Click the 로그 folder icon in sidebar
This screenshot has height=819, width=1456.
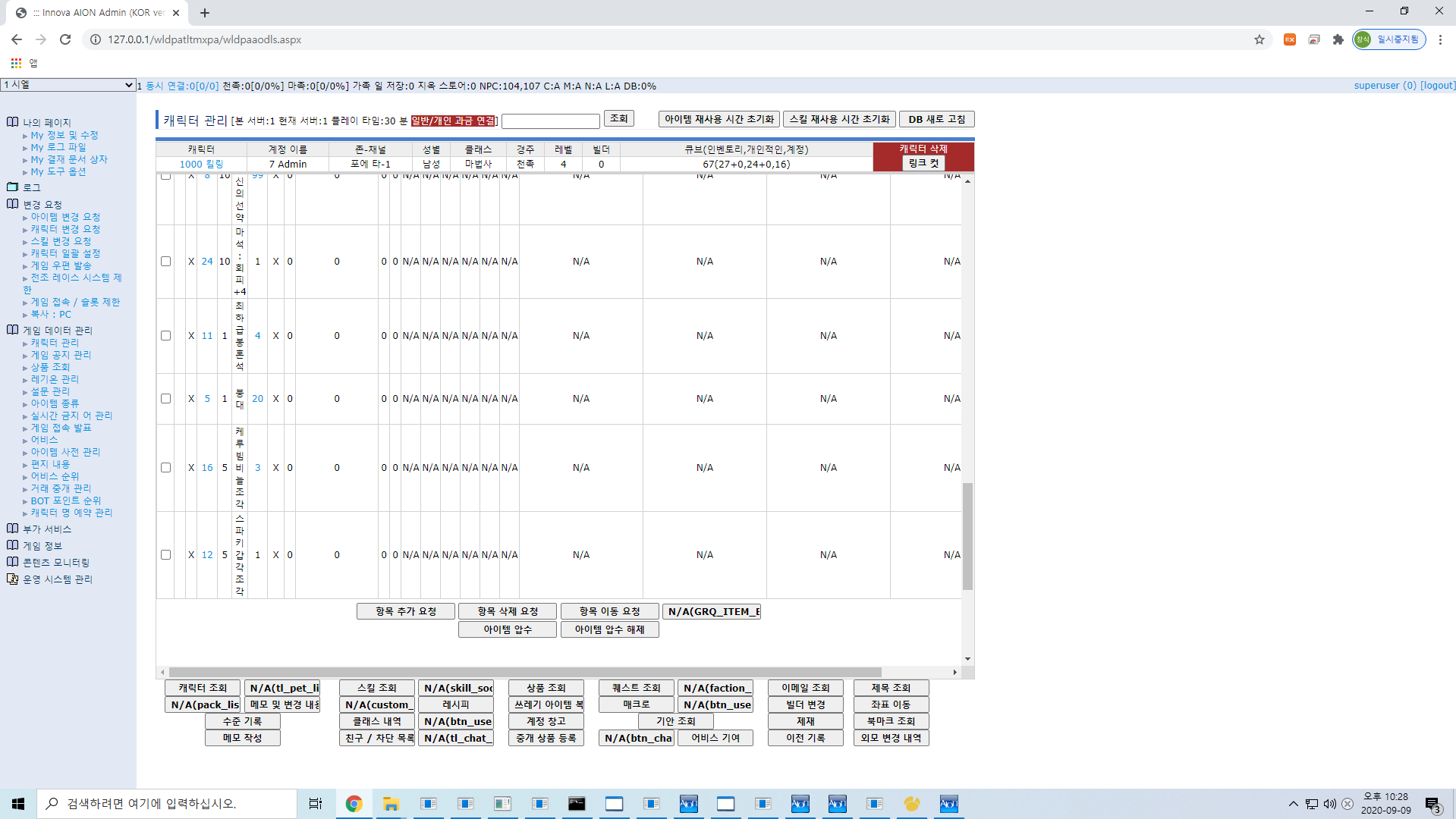point(12,187)
